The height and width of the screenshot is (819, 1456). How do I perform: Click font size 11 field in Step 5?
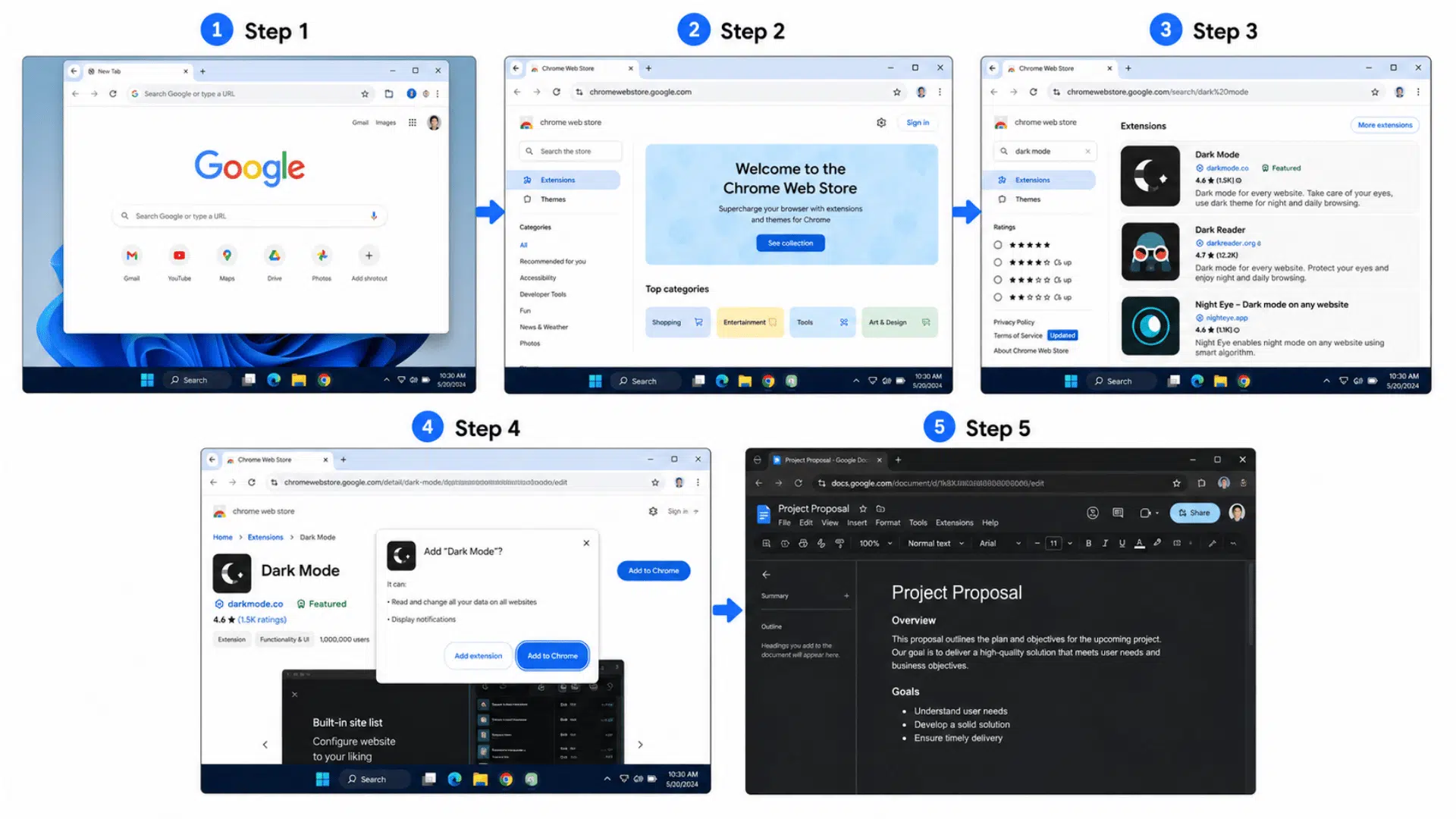click(1053, 544)
